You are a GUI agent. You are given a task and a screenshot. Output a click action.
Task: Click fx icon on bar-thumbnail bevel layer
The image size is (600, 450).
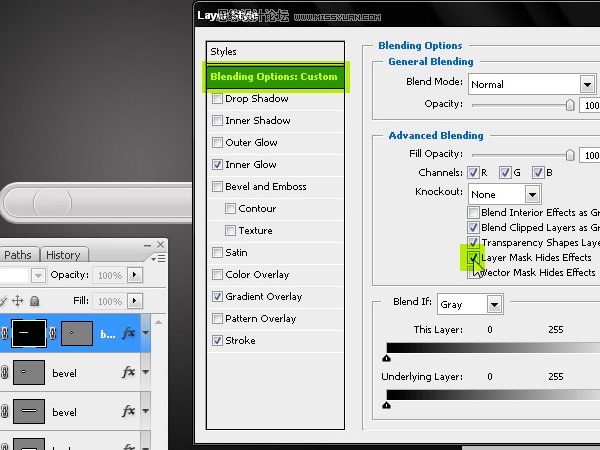coord(129,411)
